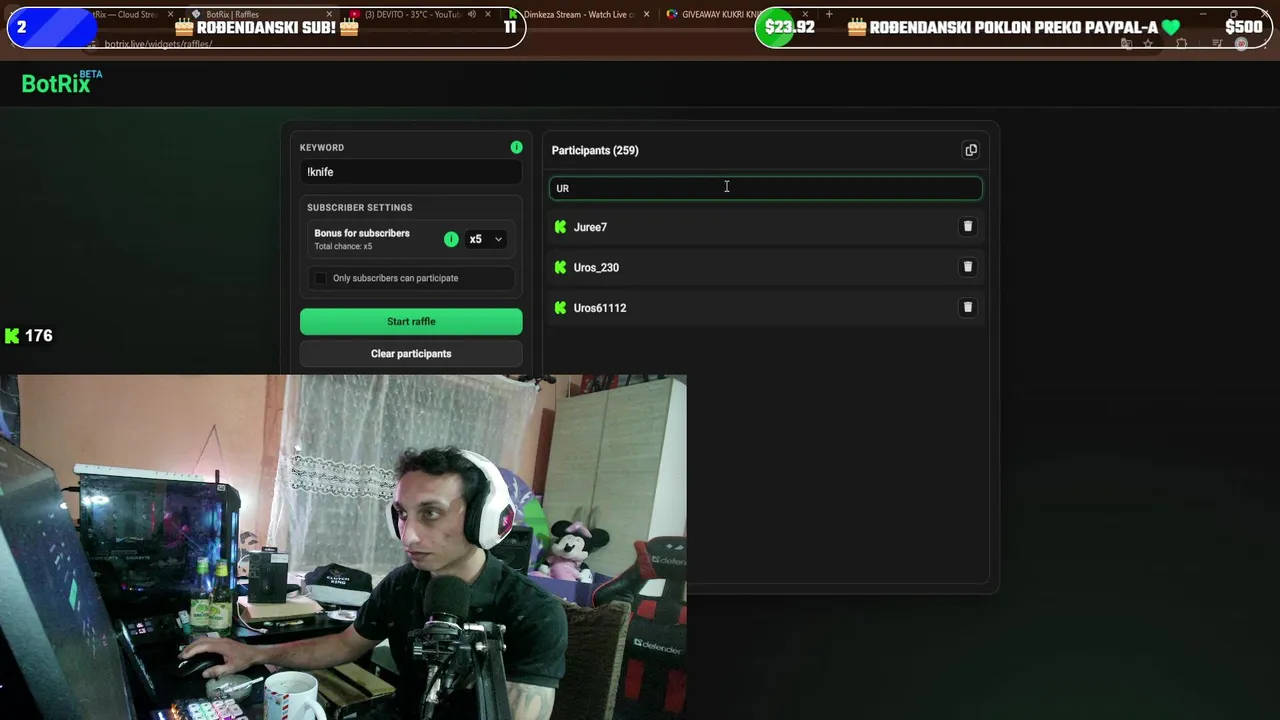Screen dimensions: 1280x720
Task: Click the Bonus for subscribers label
Action: pos(362,233)
